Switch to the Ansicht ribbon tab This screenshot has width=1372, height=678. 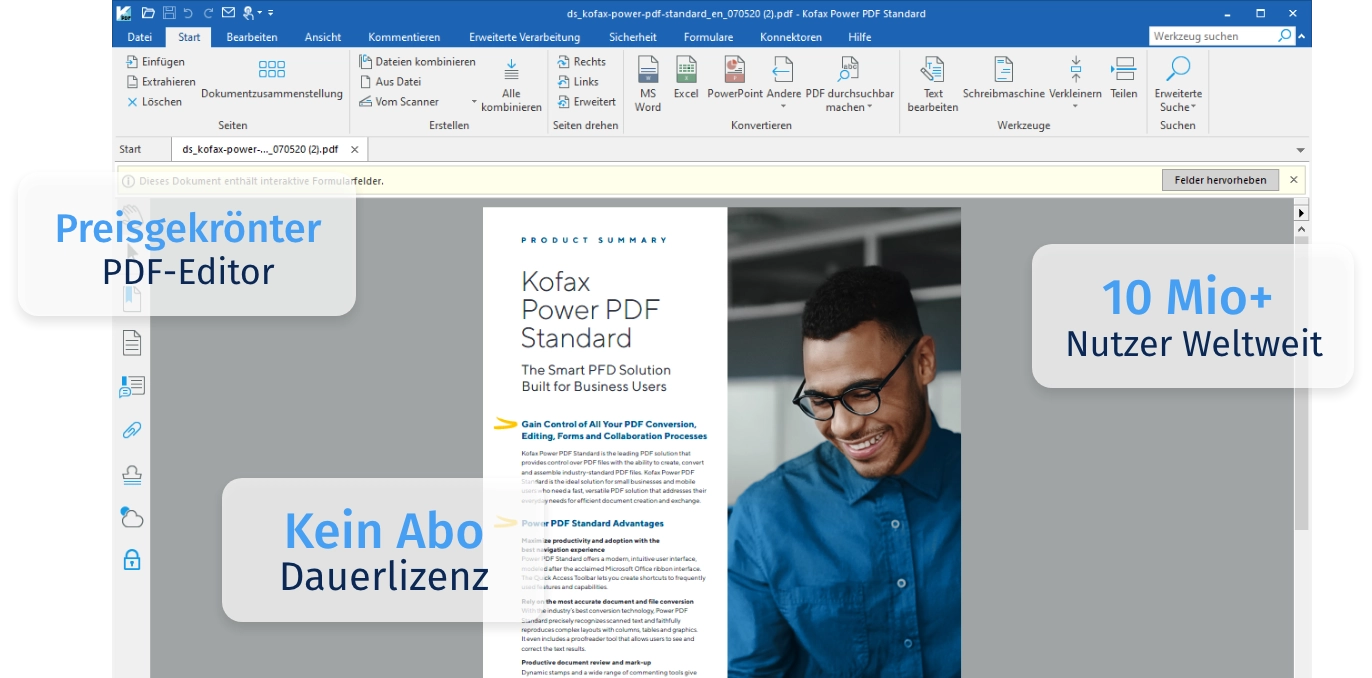pyautogui.click(x=323, y=37)
